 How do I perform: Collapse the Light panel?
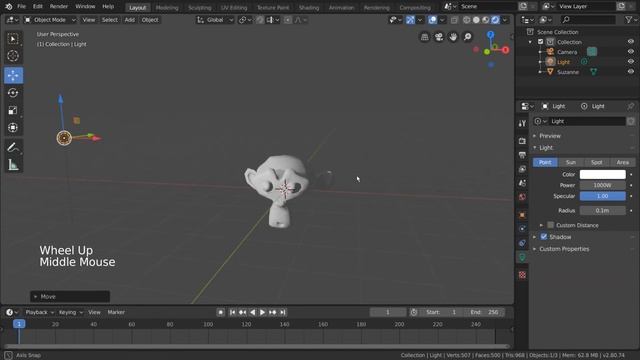pos(546,148)
